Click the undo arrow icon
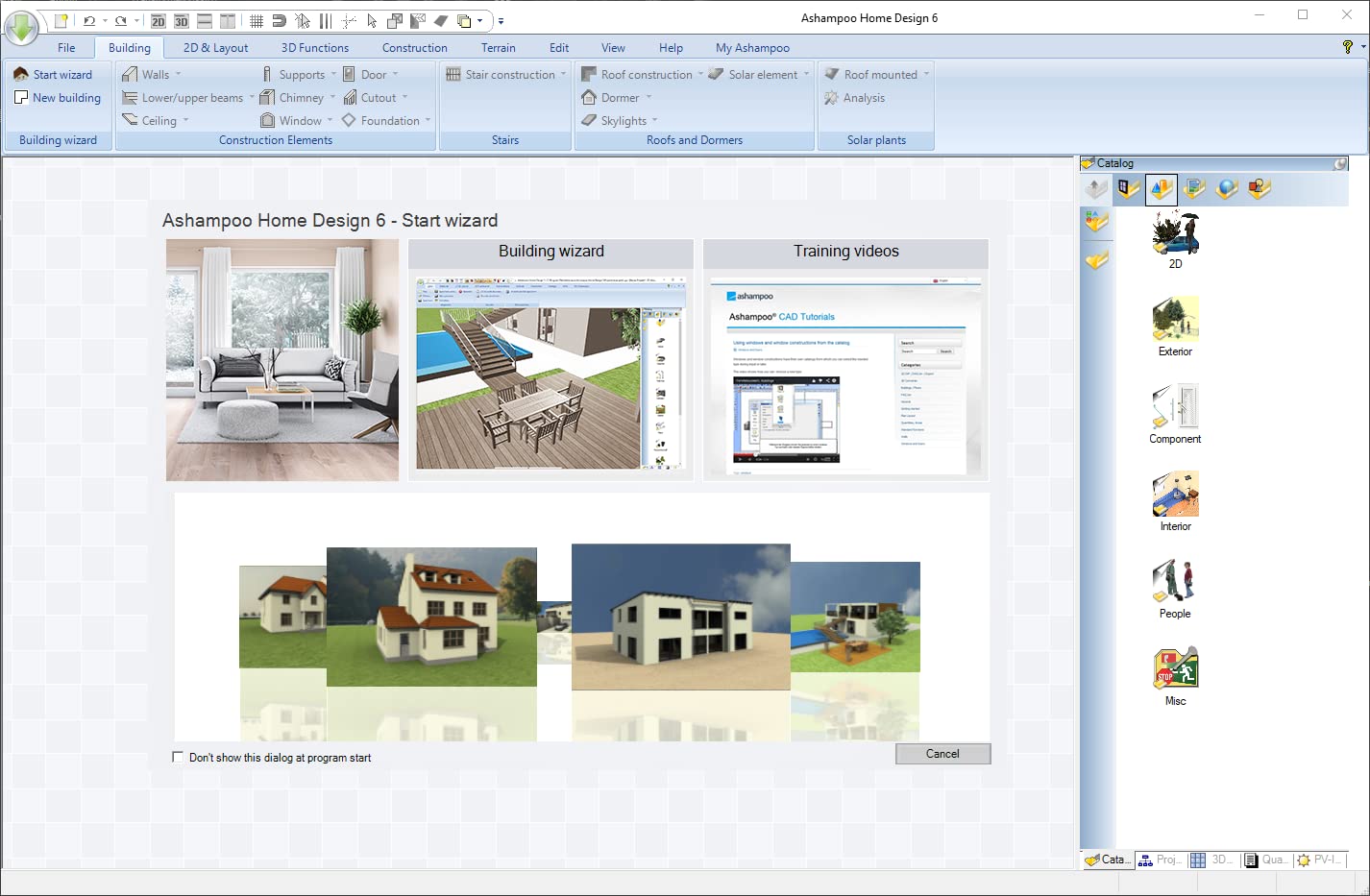Screen dimensions: 1370x896 pyautogui.click(x=89, y=20)
